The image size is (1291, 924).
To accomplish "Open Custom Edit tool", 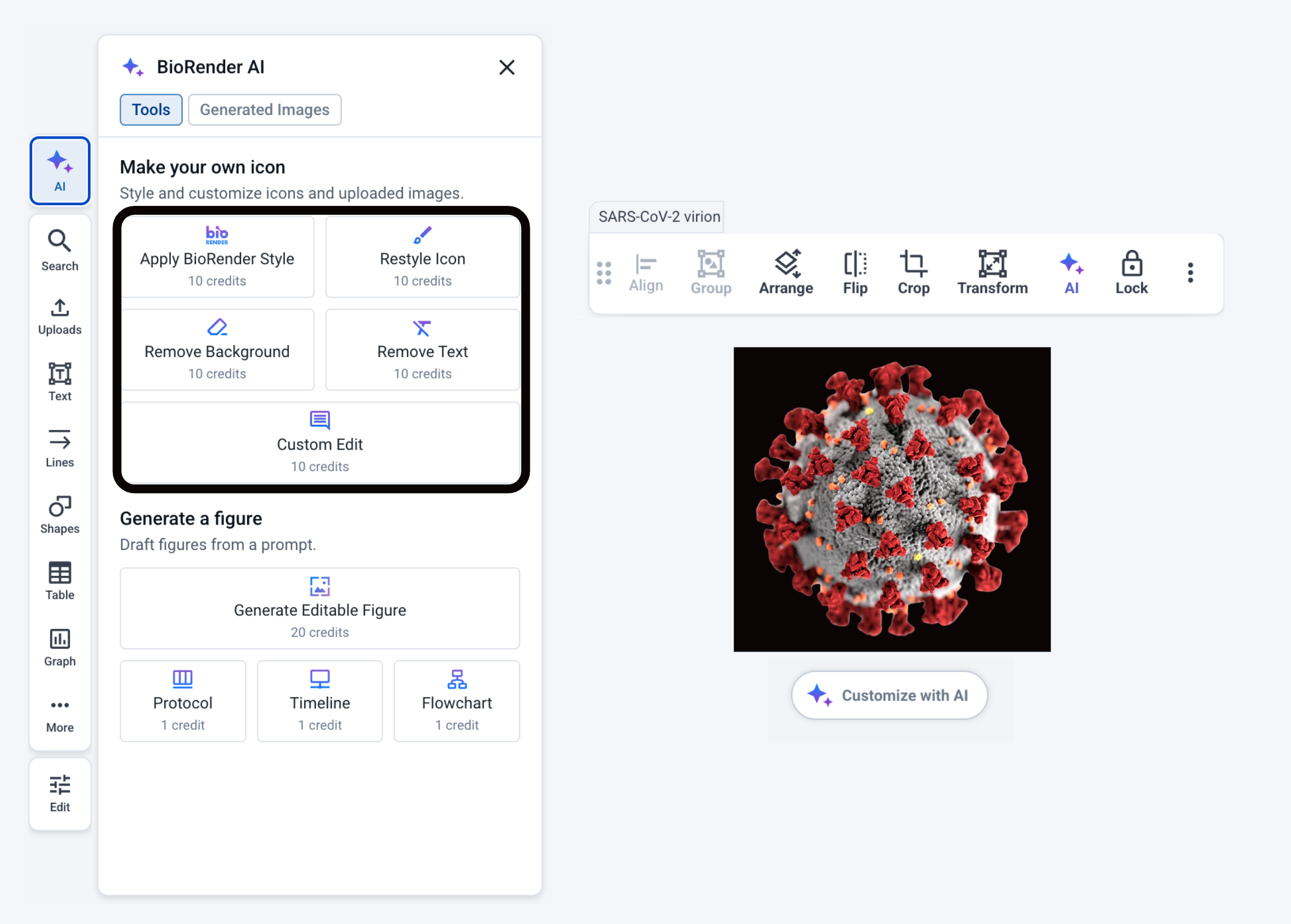I will pos(320,442).
